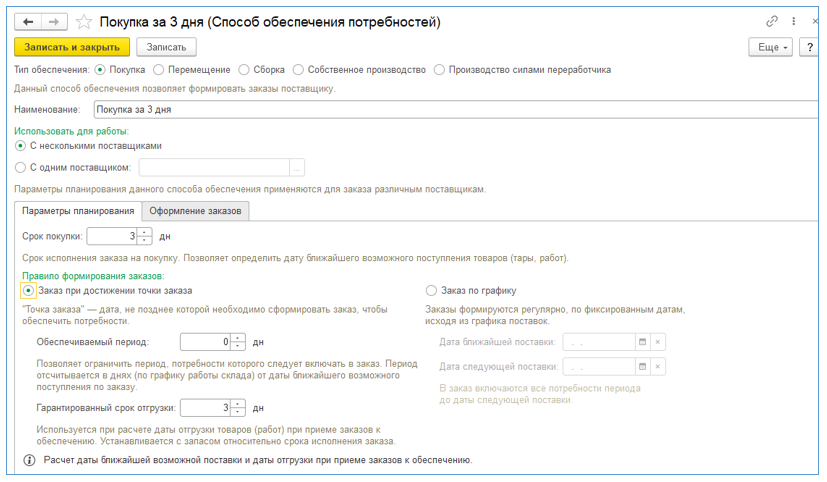The width and height of the screenshot is (827, 482).
Task: Select Перемещение as supply type
Action: point(162,70)
